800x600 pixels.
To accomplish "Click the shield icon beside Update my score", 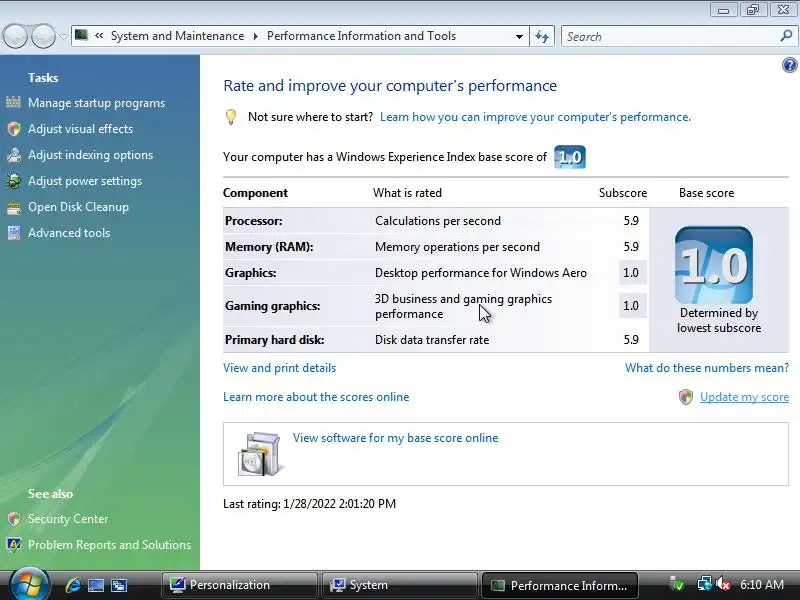I will point(686,397).
